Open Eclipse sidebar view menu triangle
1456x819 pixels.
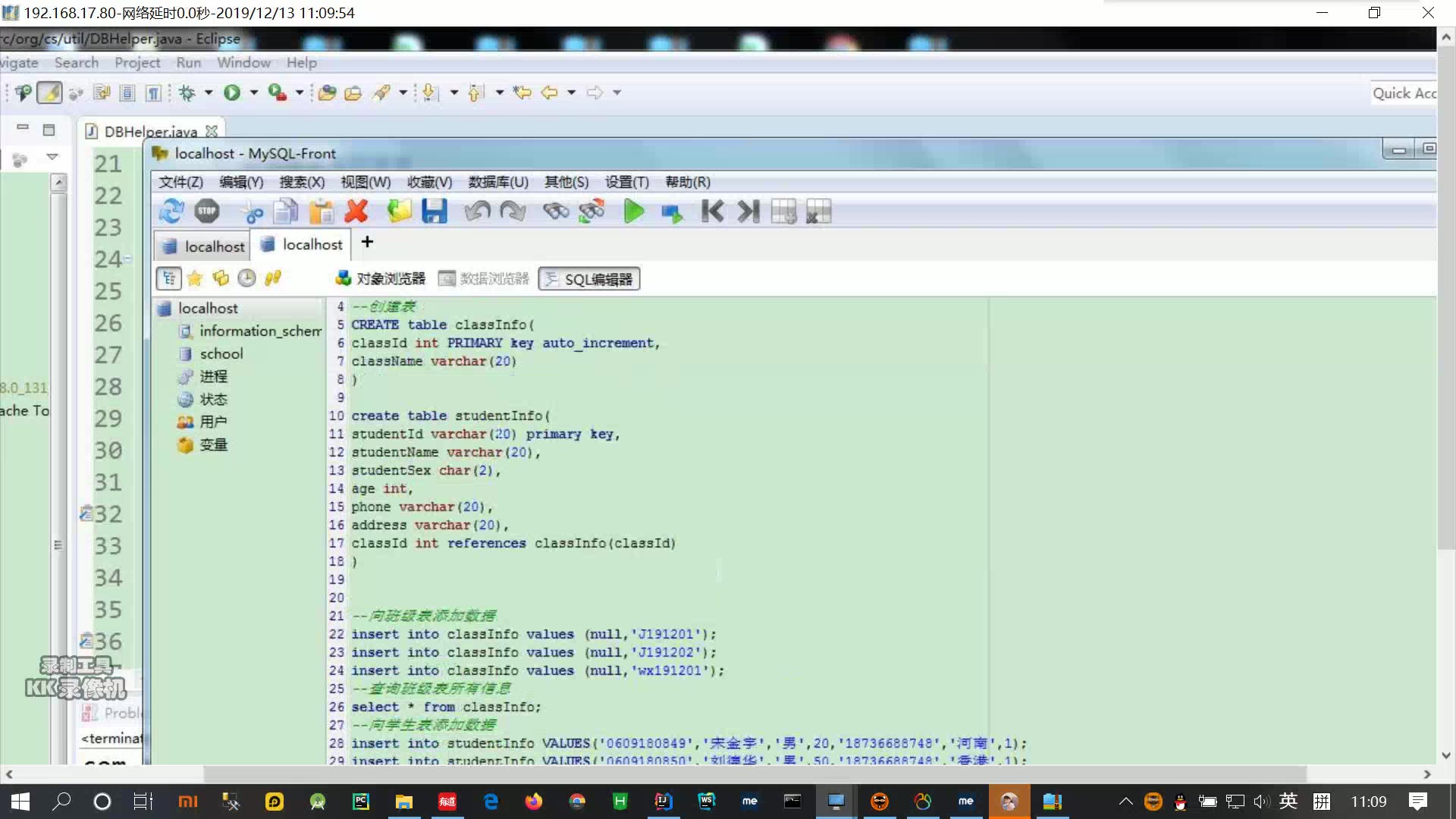[52, 157]
